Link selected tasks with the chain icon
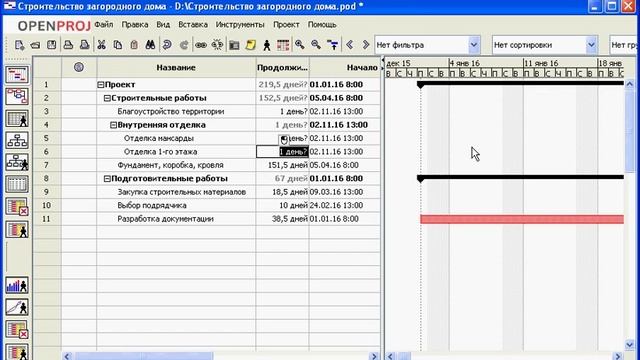The width and height of the screenshot is (640, 360). (201, 45)
